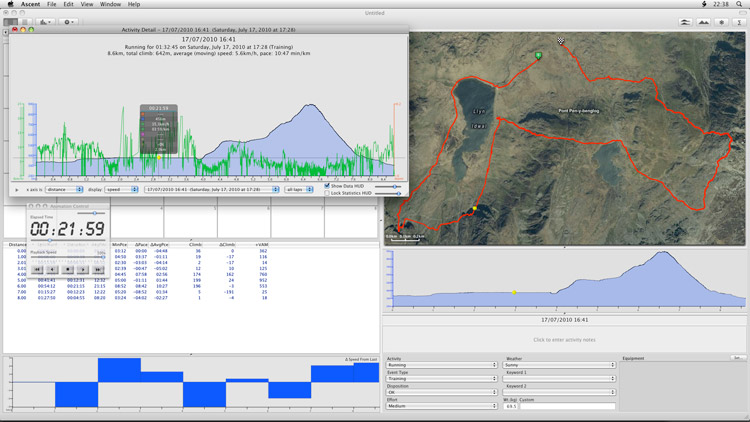Open the Ascent application menu
Screen dimensions: 750x422
31,4
